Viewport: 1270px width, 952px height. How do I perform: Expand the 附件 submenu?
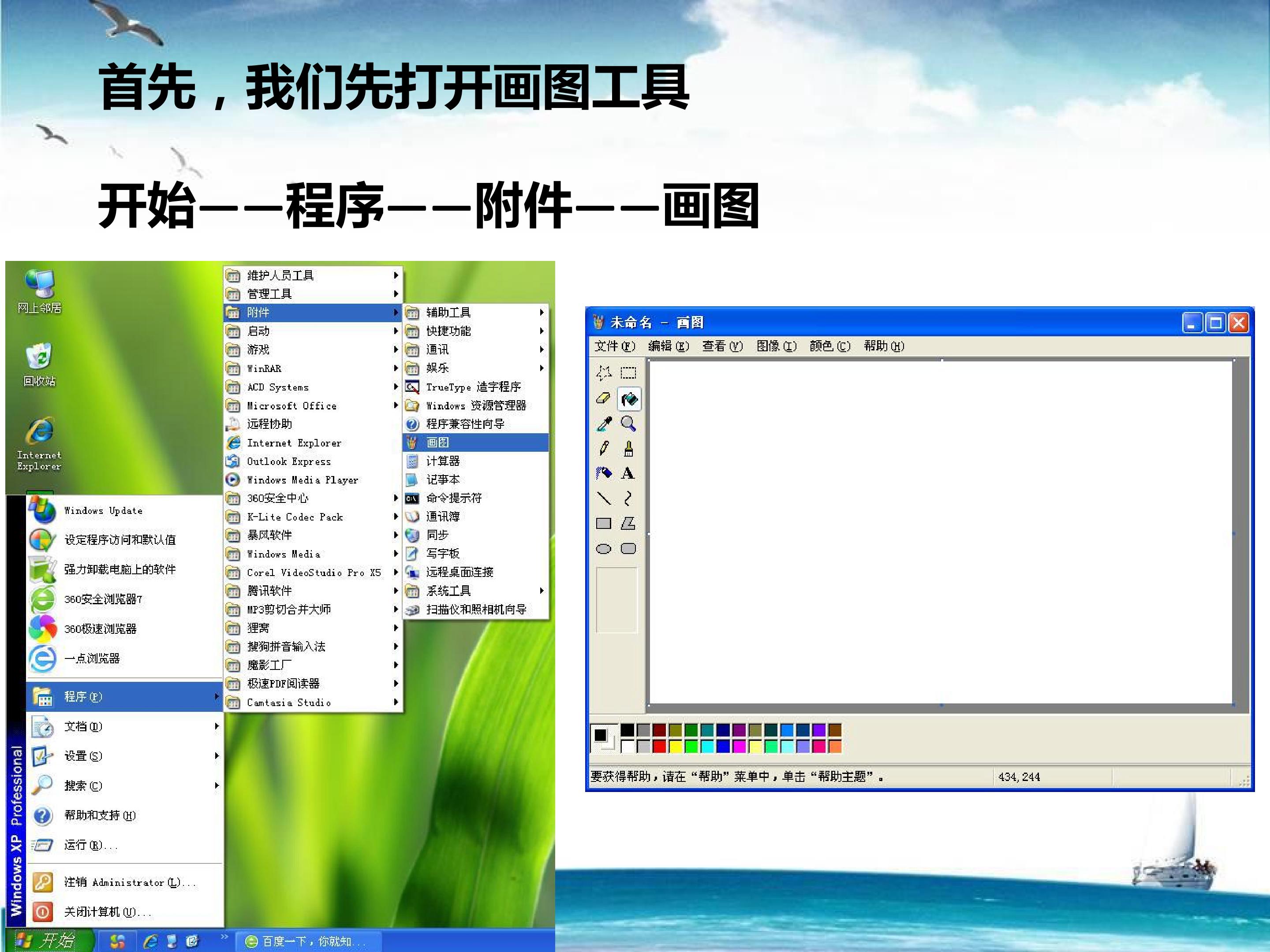coord(313,312)
